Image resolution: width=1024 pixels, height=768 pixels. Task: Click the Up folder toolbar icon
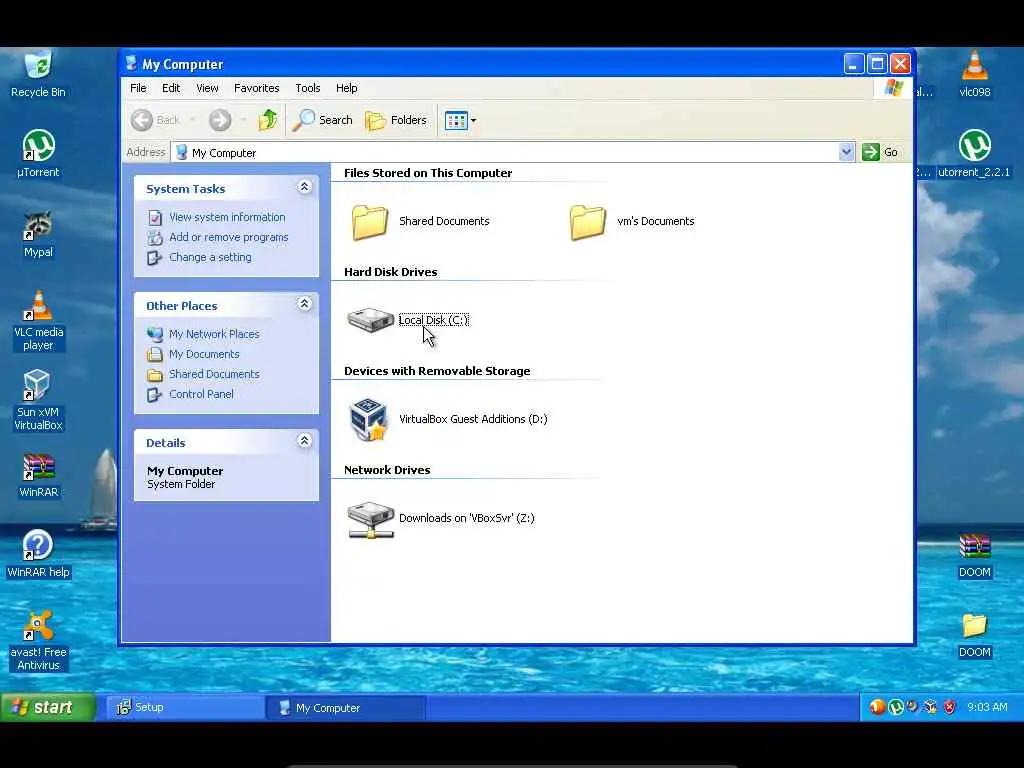(x=267, y=120)
